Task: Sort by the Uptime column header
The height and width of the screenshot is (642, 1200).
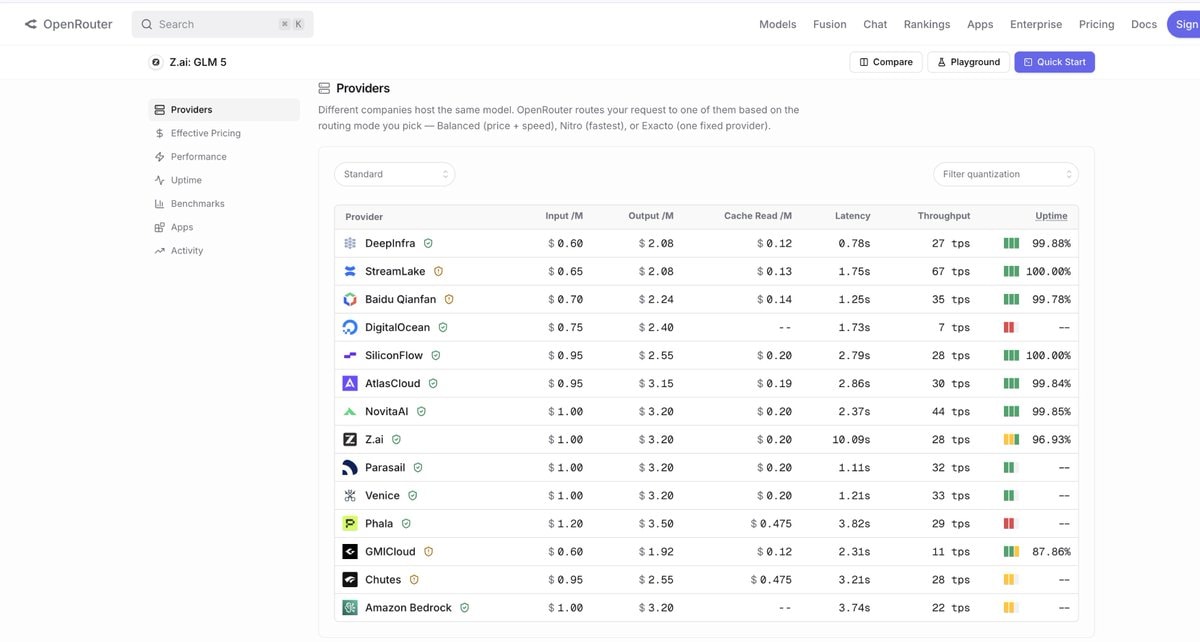Action: (1051, 216)
